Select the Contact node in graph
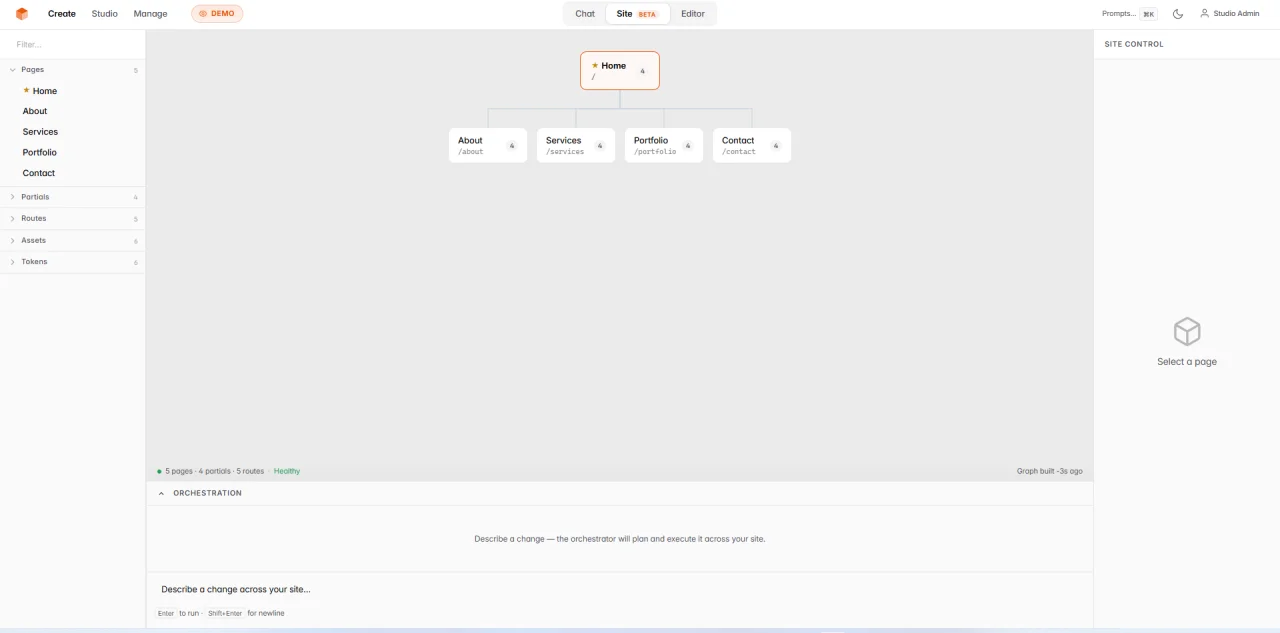This screenshot has height=633, width=1280. 752,145
